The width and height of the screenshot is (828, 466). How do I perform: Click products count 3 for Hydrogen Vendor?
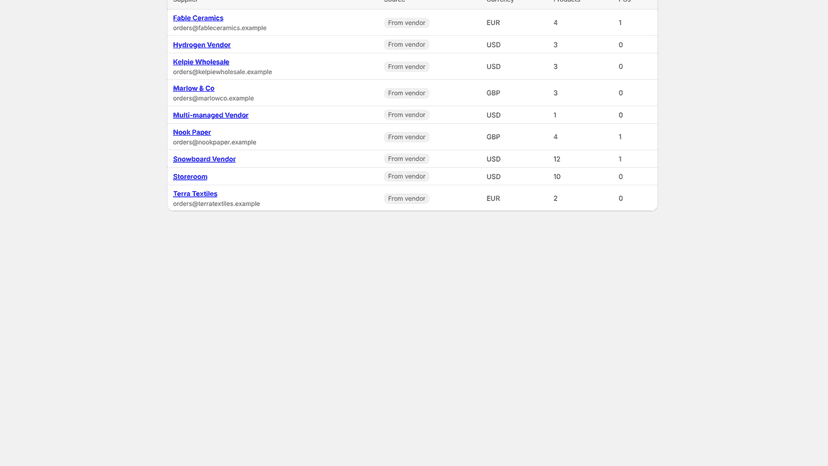555,45
